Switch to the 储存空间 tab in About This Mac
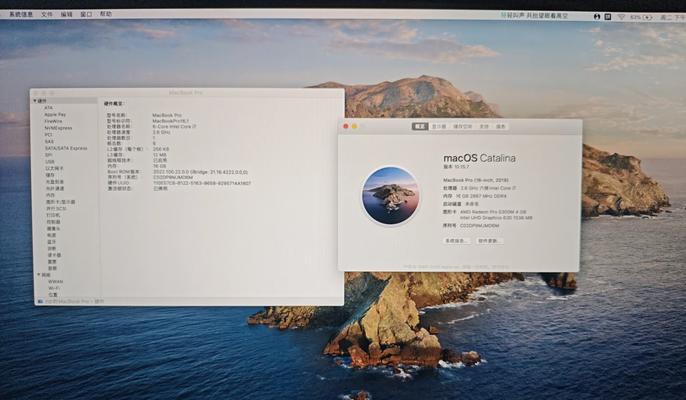The image size is (686, 400). point(462,126)
